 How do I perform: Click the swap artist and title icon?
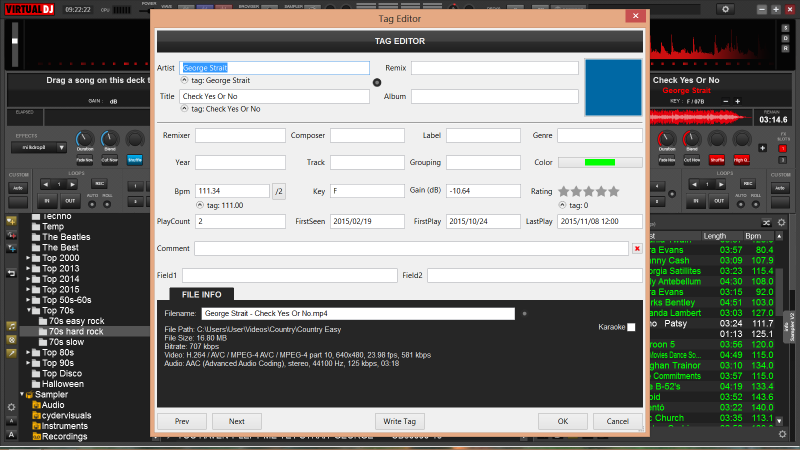point(377,82)
